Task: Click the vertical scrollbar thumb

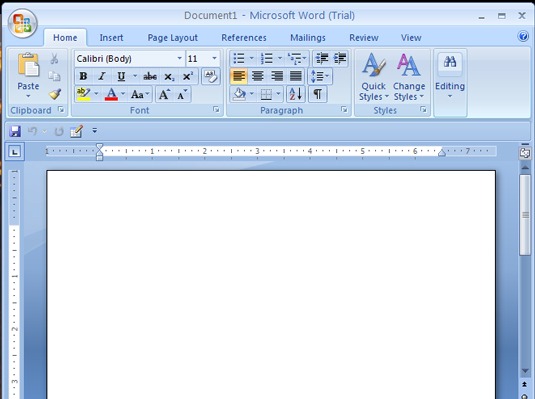Action: click(525, 215)
